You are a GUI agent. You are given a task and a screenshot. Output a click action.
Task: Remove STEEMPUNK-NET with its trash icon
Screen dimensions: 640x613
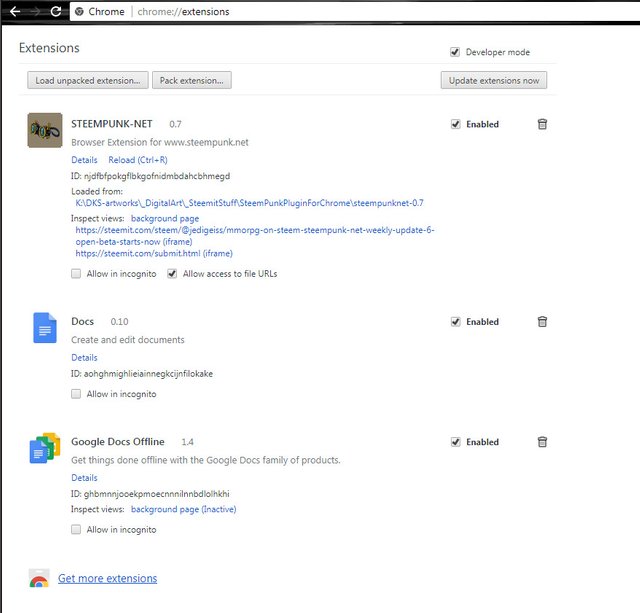tap(542, 124)
